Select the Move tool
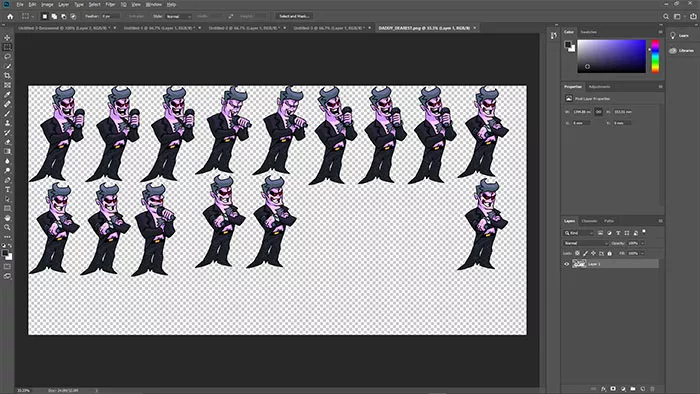700x394 pixels. click(x=7, y=37)
